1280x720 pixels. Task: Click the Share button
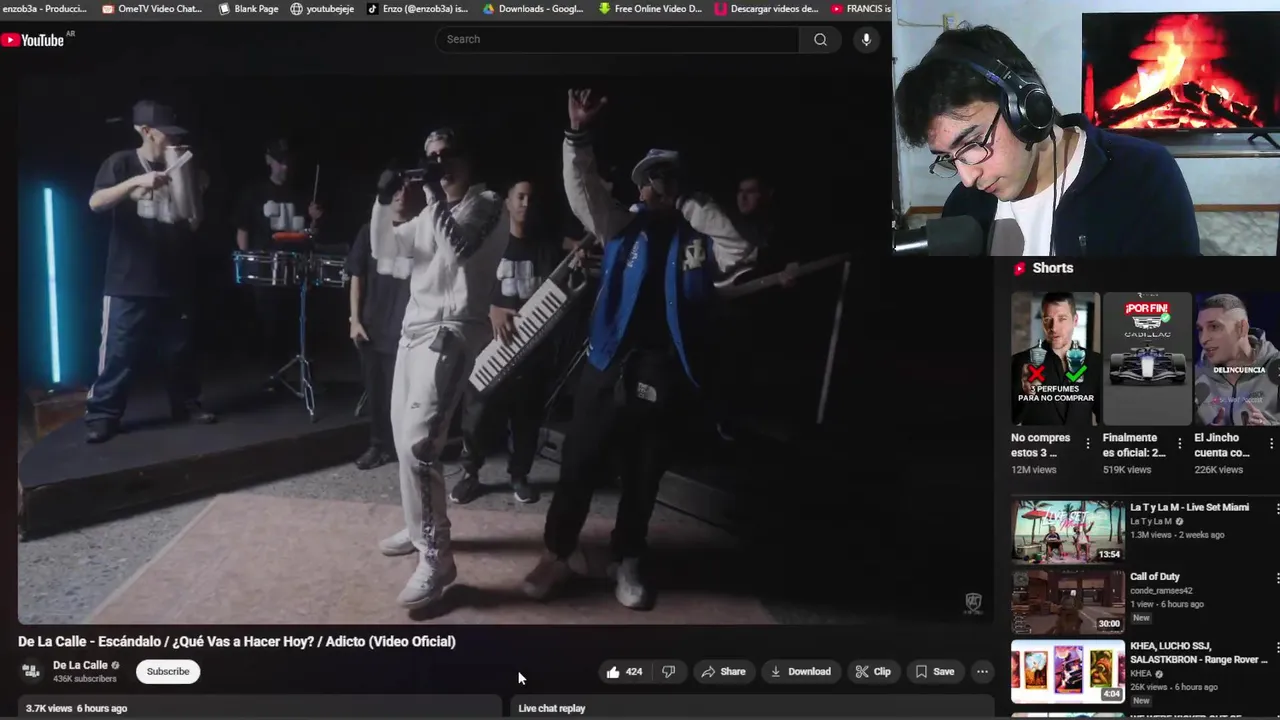[x=723, y=672]
